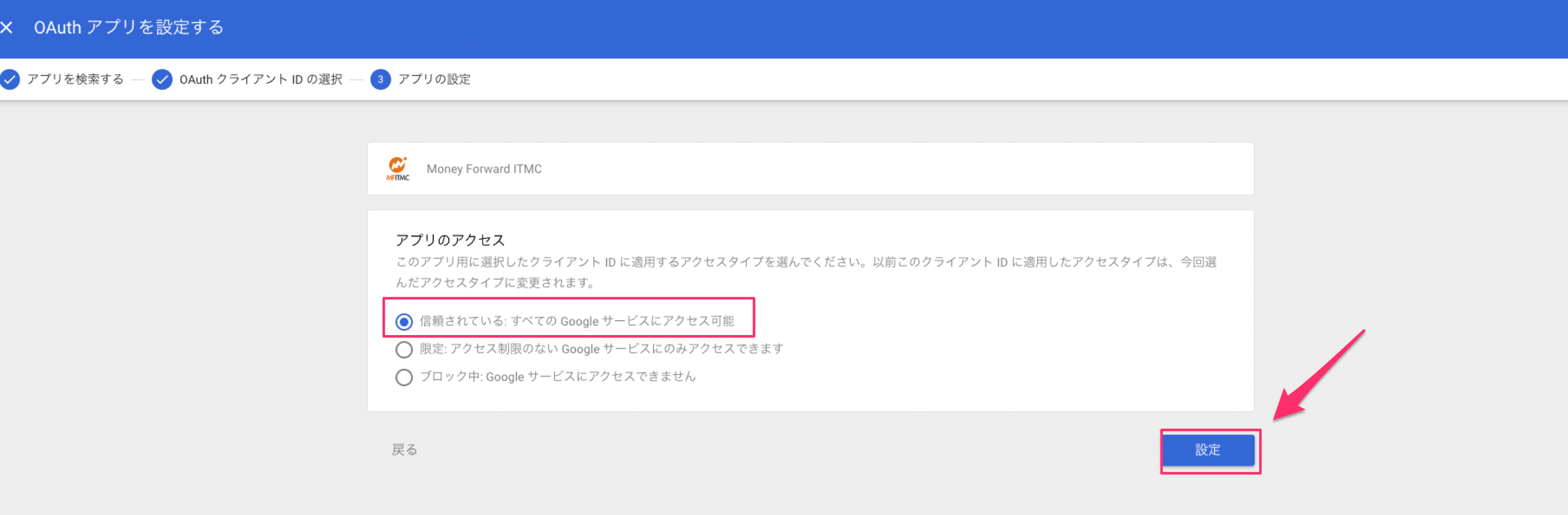Click the completed checkmark for アプリを検索する step
Screen dimensions: 1568x515
pyautogui.click(x=10, y=79)
